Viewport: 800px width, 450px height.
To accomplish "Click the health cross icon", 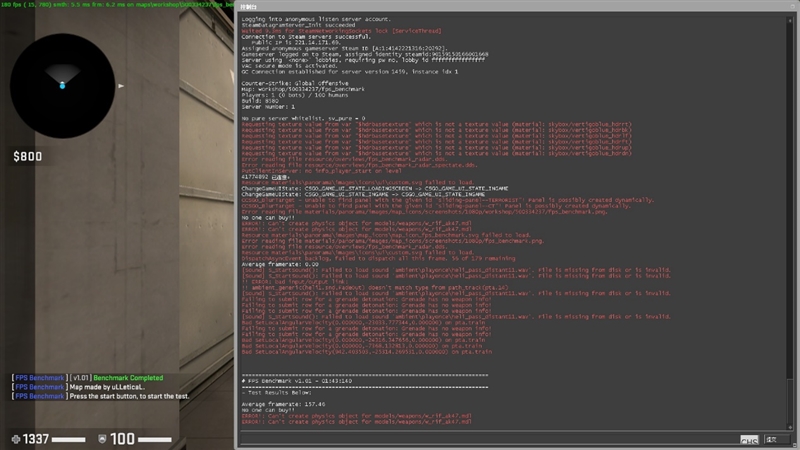I will coord(16,439).
